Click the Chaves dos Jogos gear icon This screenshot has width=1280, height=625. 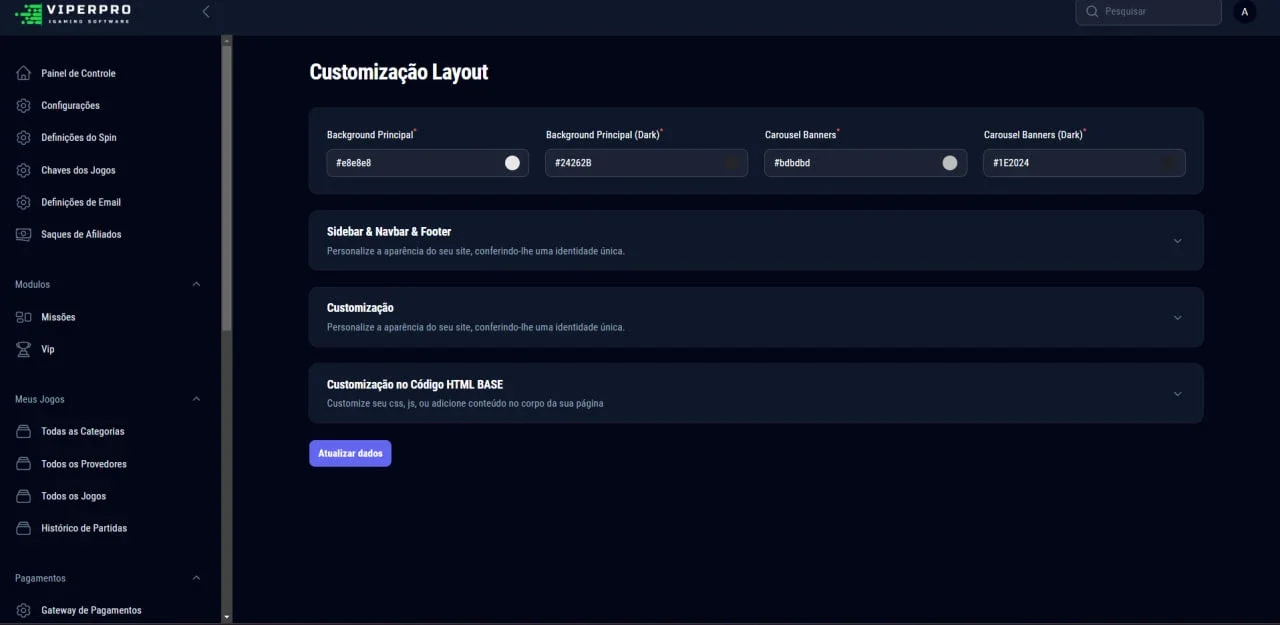point(24,170)
